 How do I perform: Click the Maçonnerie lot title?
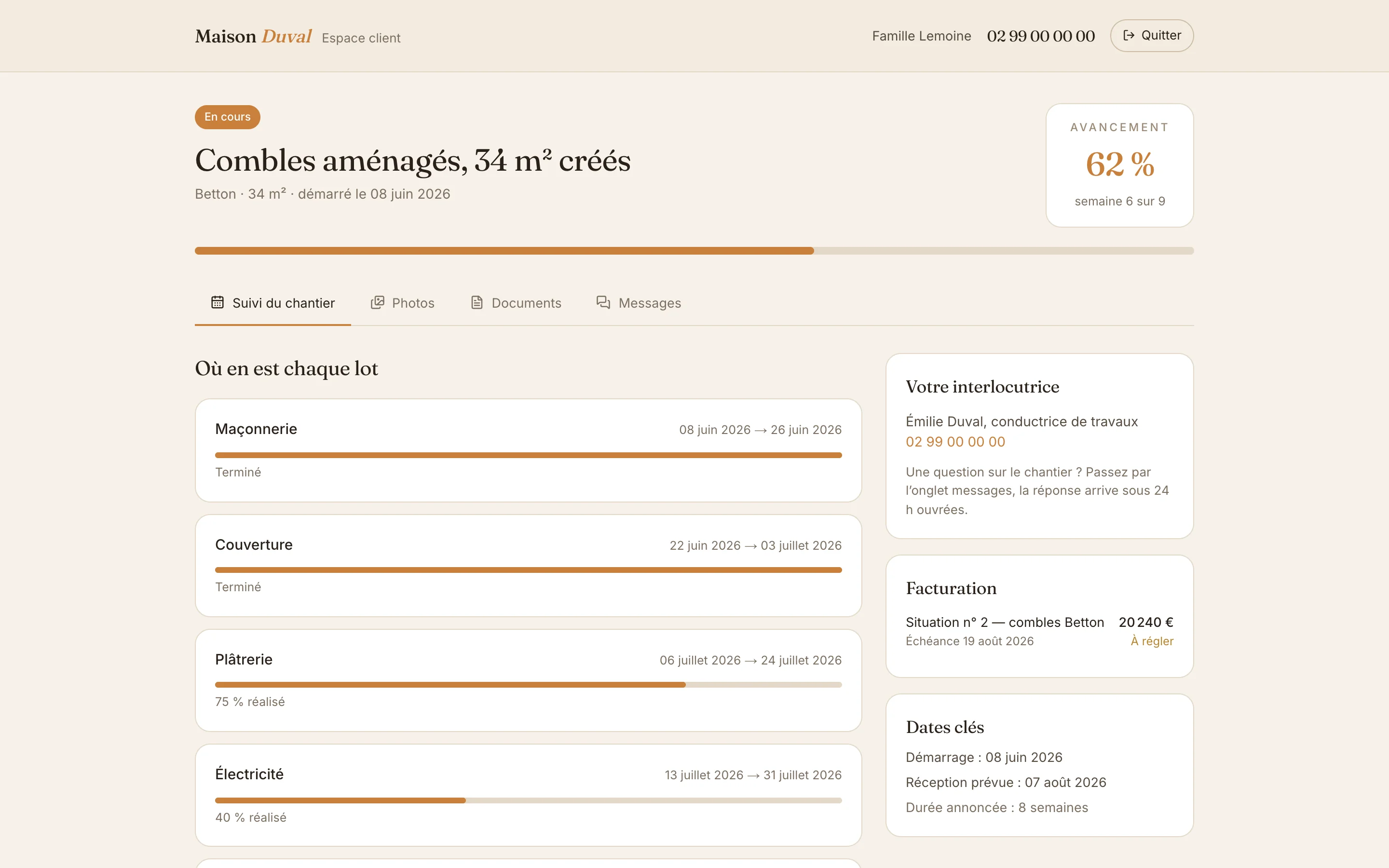[x=256, y=429]
